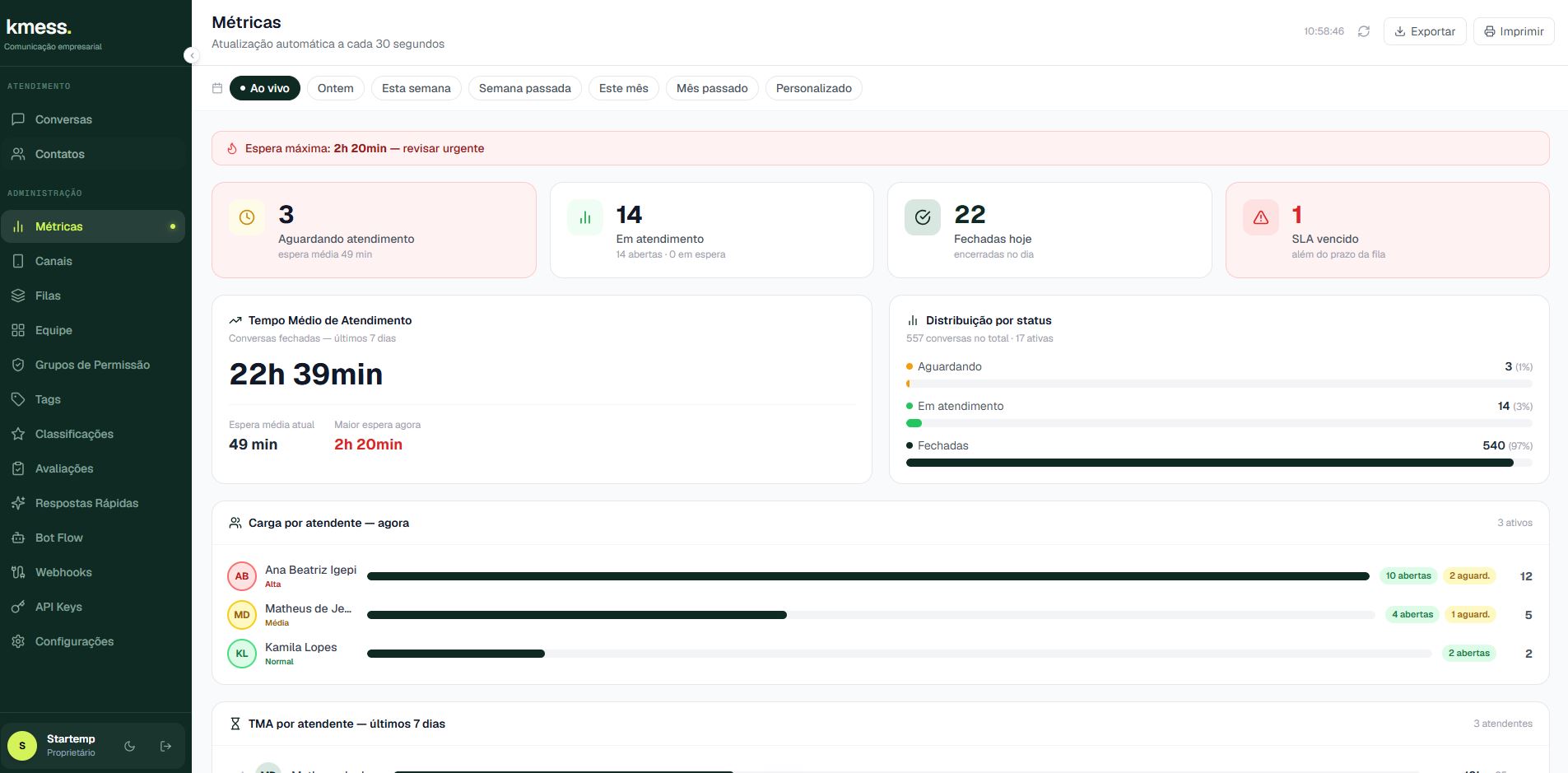This screenshot has height=773, width=1568.
Task: Click the Espera máxima alert banner
Action: click(881, 148)
